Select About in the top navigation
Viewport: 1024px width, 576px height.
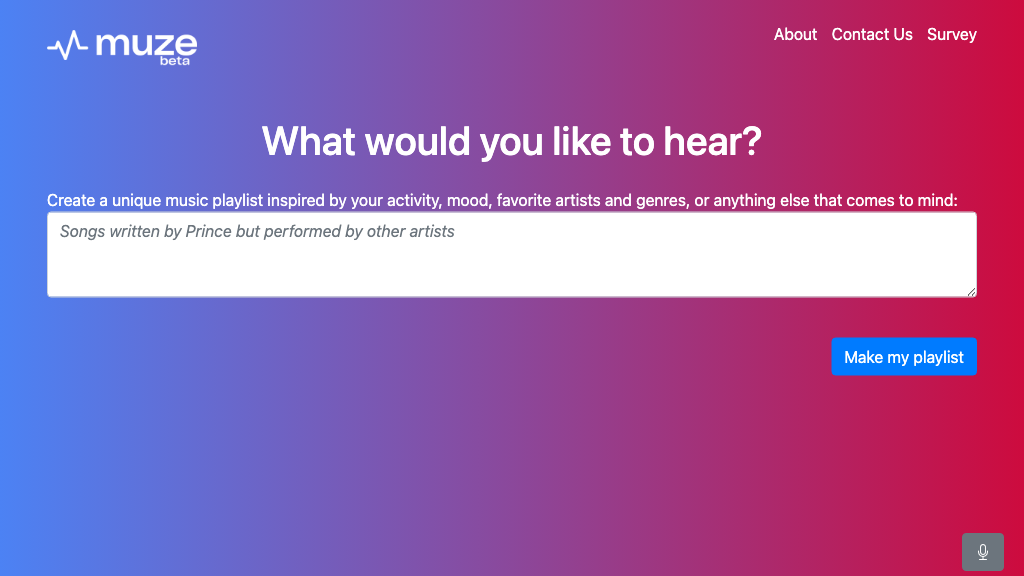tap(795, 34)
